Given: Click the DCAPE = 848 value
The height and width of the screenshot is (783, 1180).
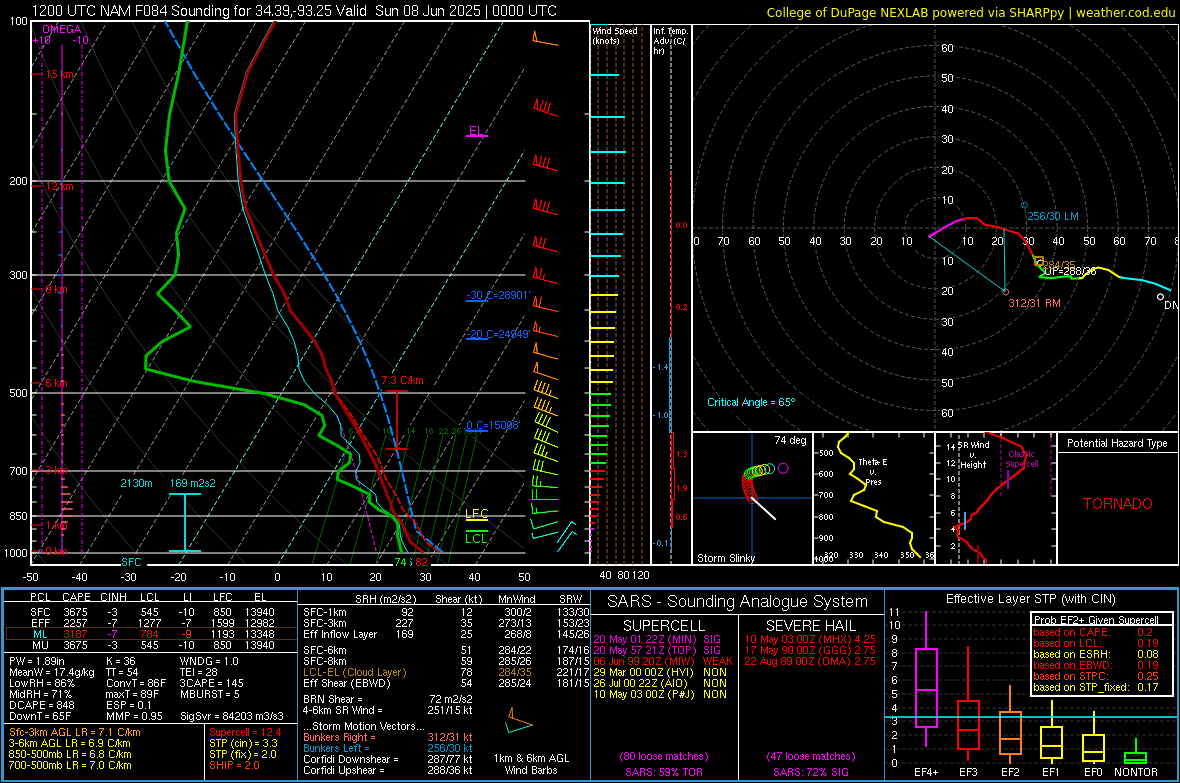Looking at the screenshot, I should pos(41,705).
